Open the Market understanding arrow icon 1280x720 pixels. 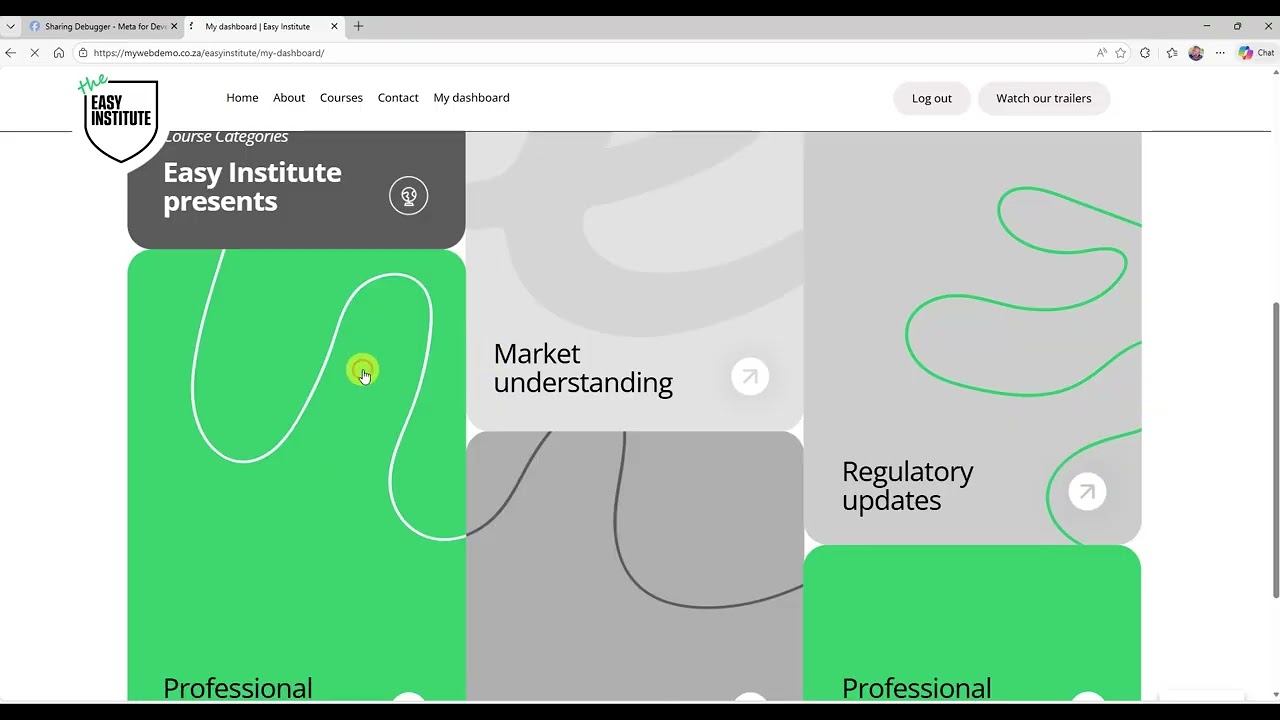coord(750,377)
